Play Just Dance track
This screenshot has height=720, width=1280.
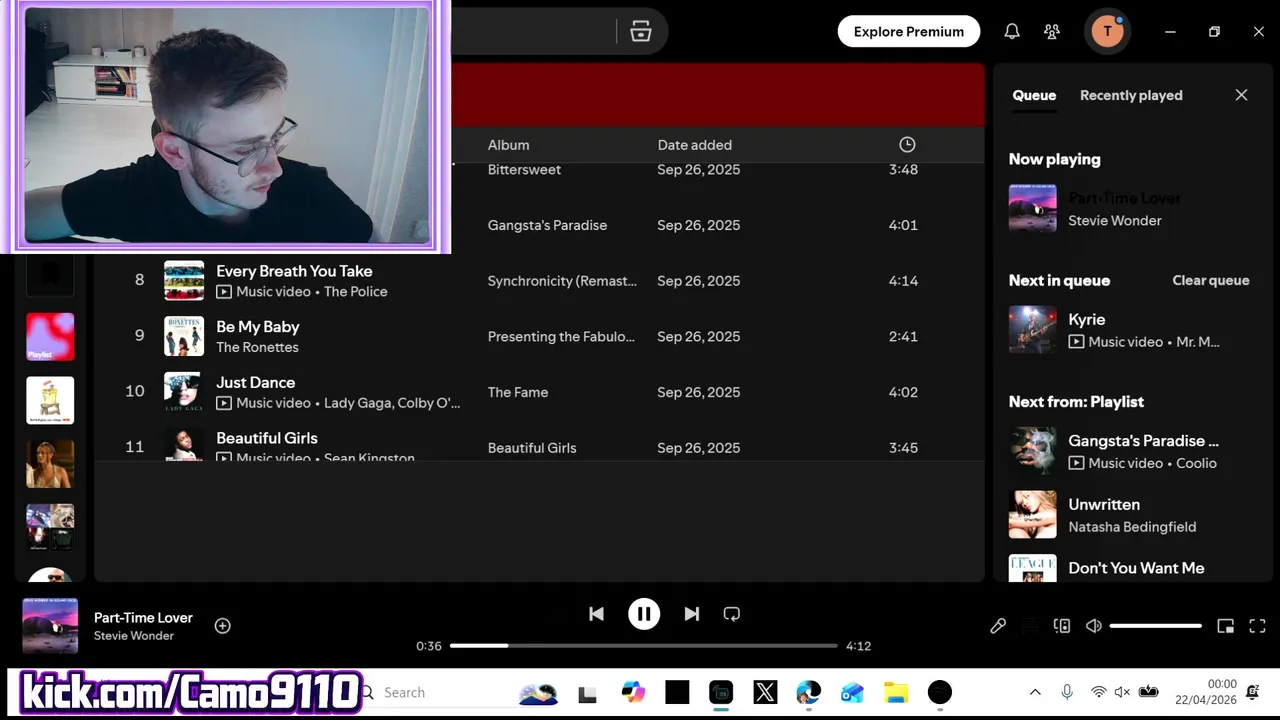[256, 383]
